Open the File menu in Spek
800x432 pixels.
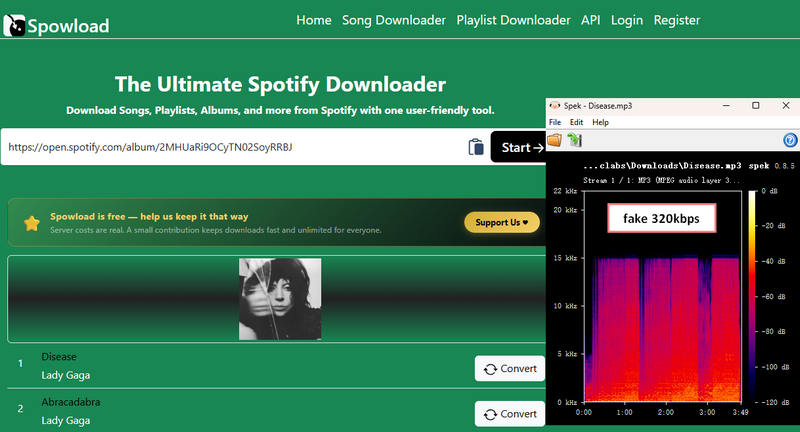coord(555,122)
